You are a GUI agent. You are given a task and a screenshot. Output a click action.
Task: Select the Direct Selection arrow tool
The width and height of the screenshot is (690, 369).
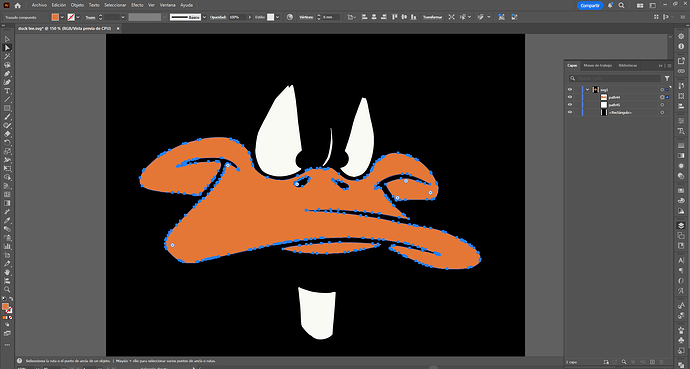[7, 48]
